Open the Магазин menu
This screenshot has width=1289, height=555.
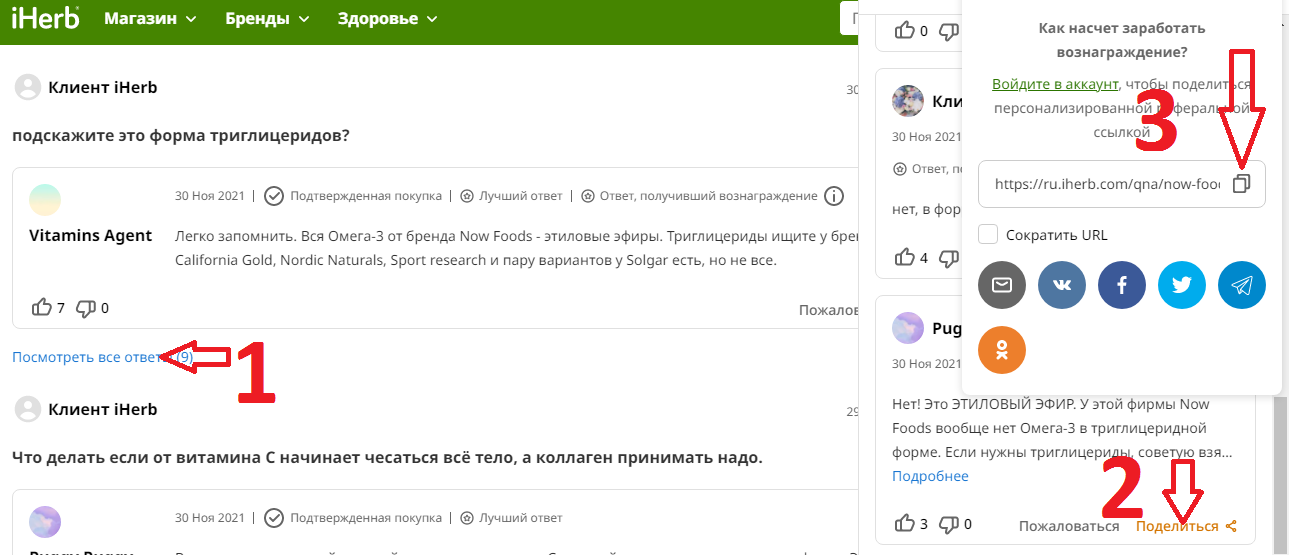[150, 18]
